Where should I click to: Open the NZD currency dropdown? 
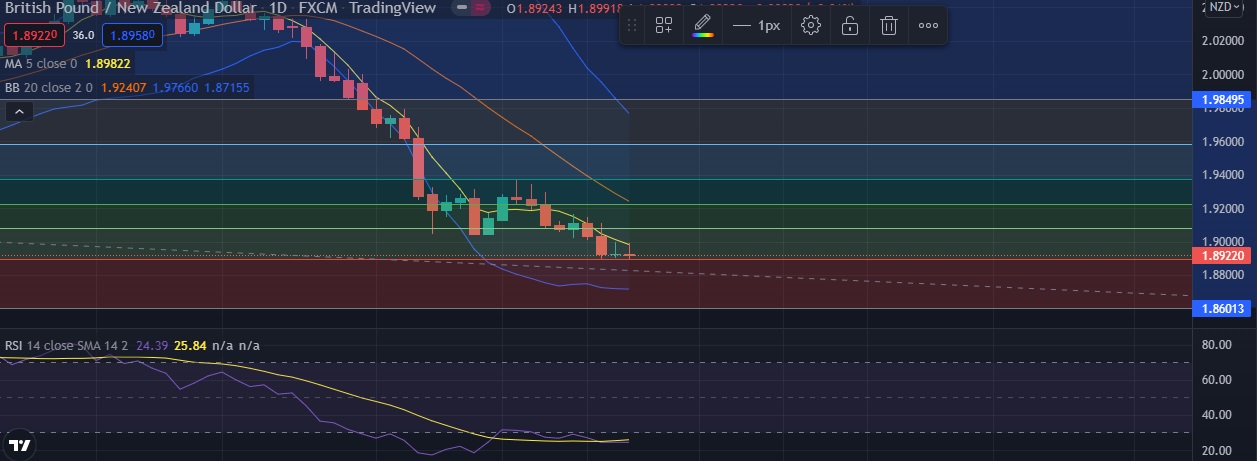pos(1226,7)
